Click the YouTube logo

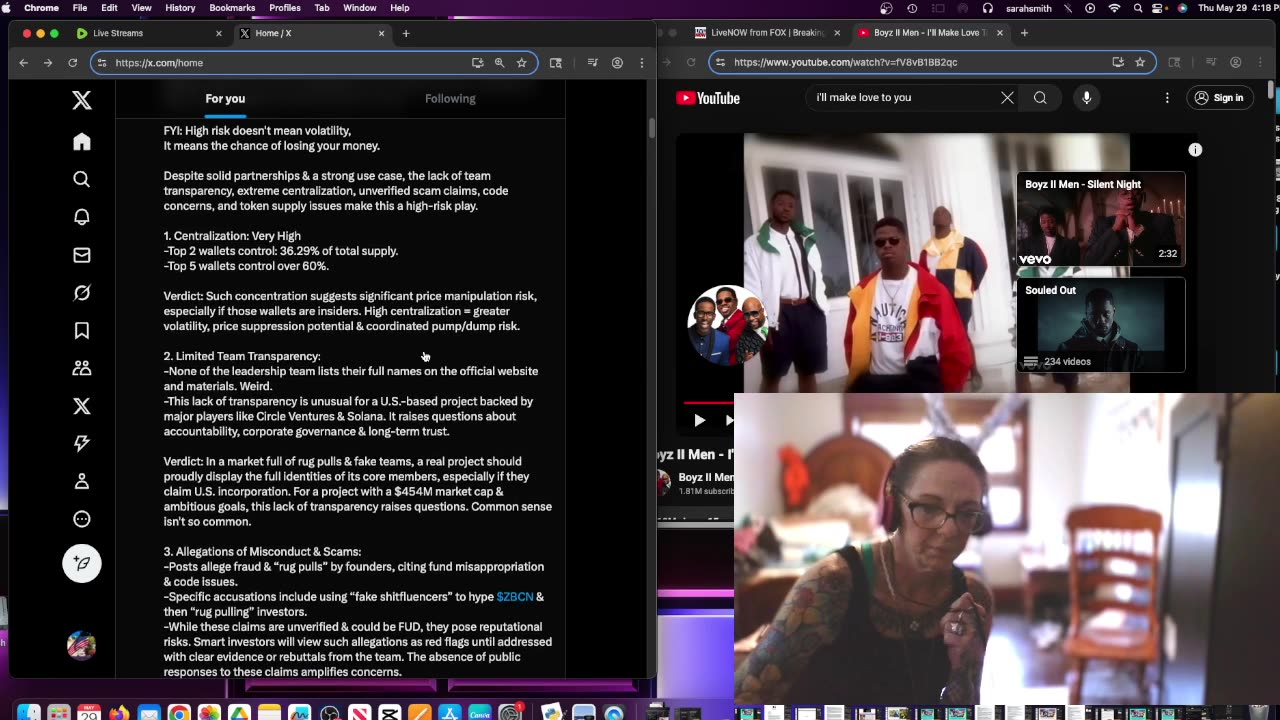click(708, 98)
